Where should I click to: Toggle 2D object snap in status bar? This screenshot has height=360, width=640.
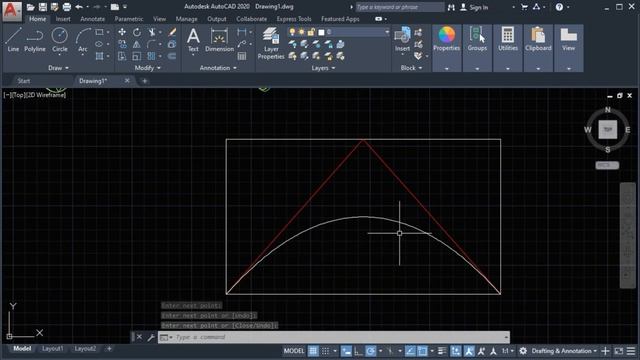(x=422, y=351)
